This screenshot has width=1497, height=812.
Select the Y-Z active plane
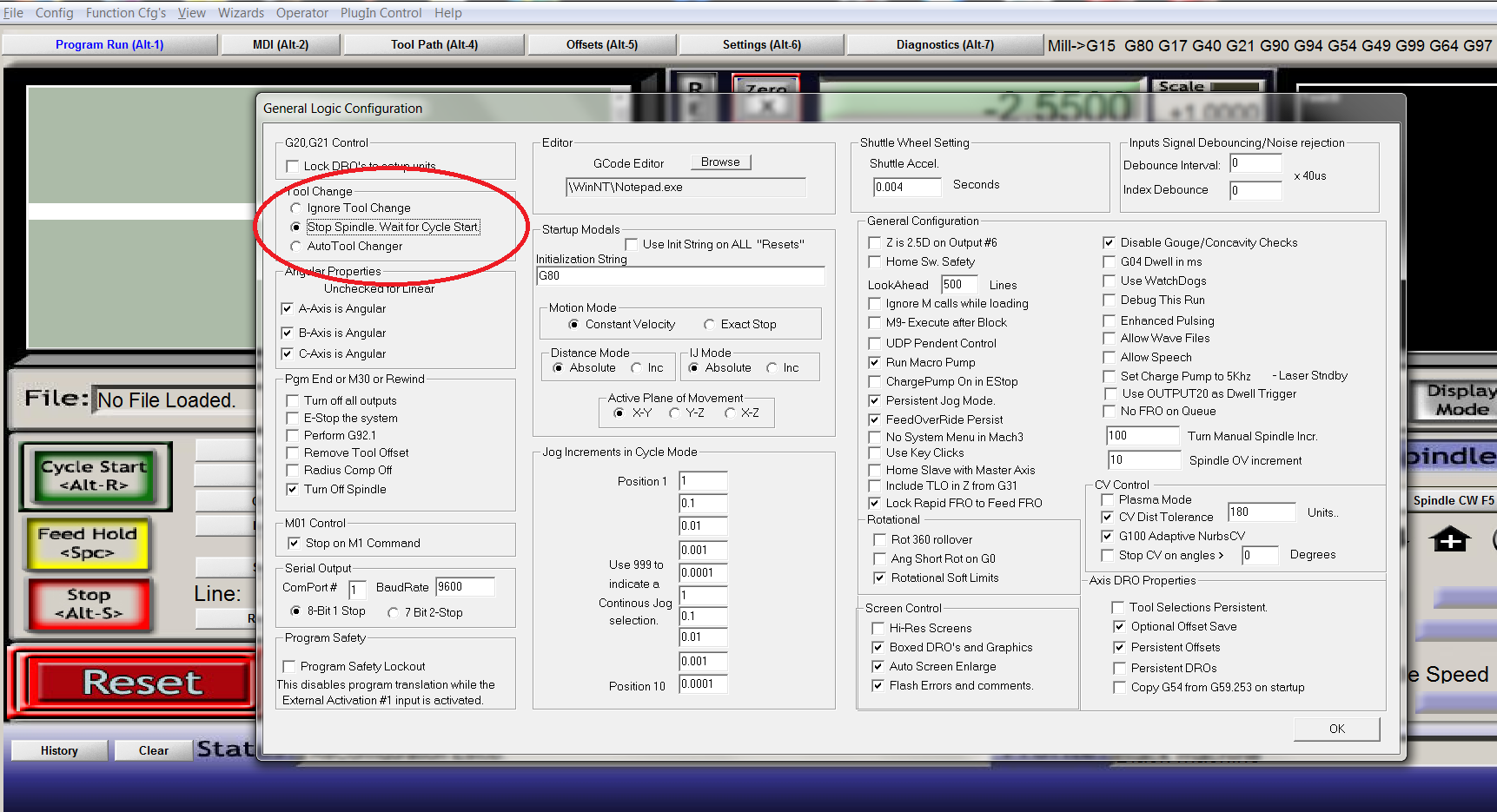click(675, 413)
